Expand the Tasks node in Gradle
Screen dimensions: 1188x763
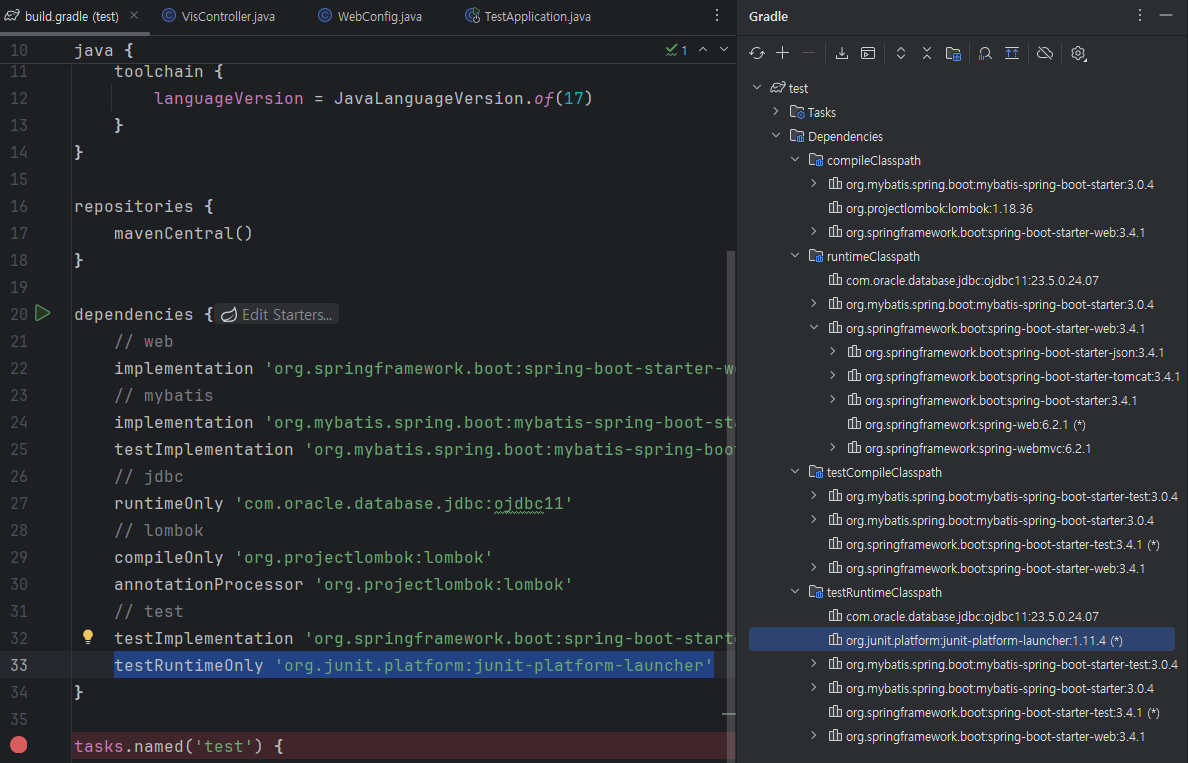pos(776,112)
